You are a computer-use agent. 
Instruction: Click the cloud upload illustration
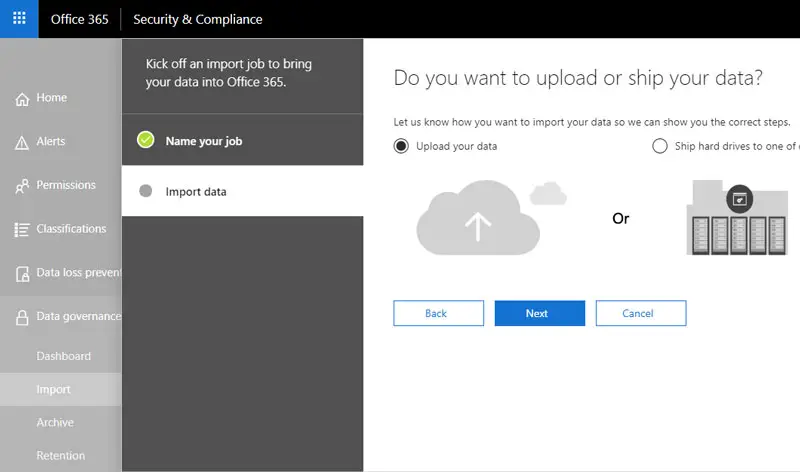[x=478, y=219]
